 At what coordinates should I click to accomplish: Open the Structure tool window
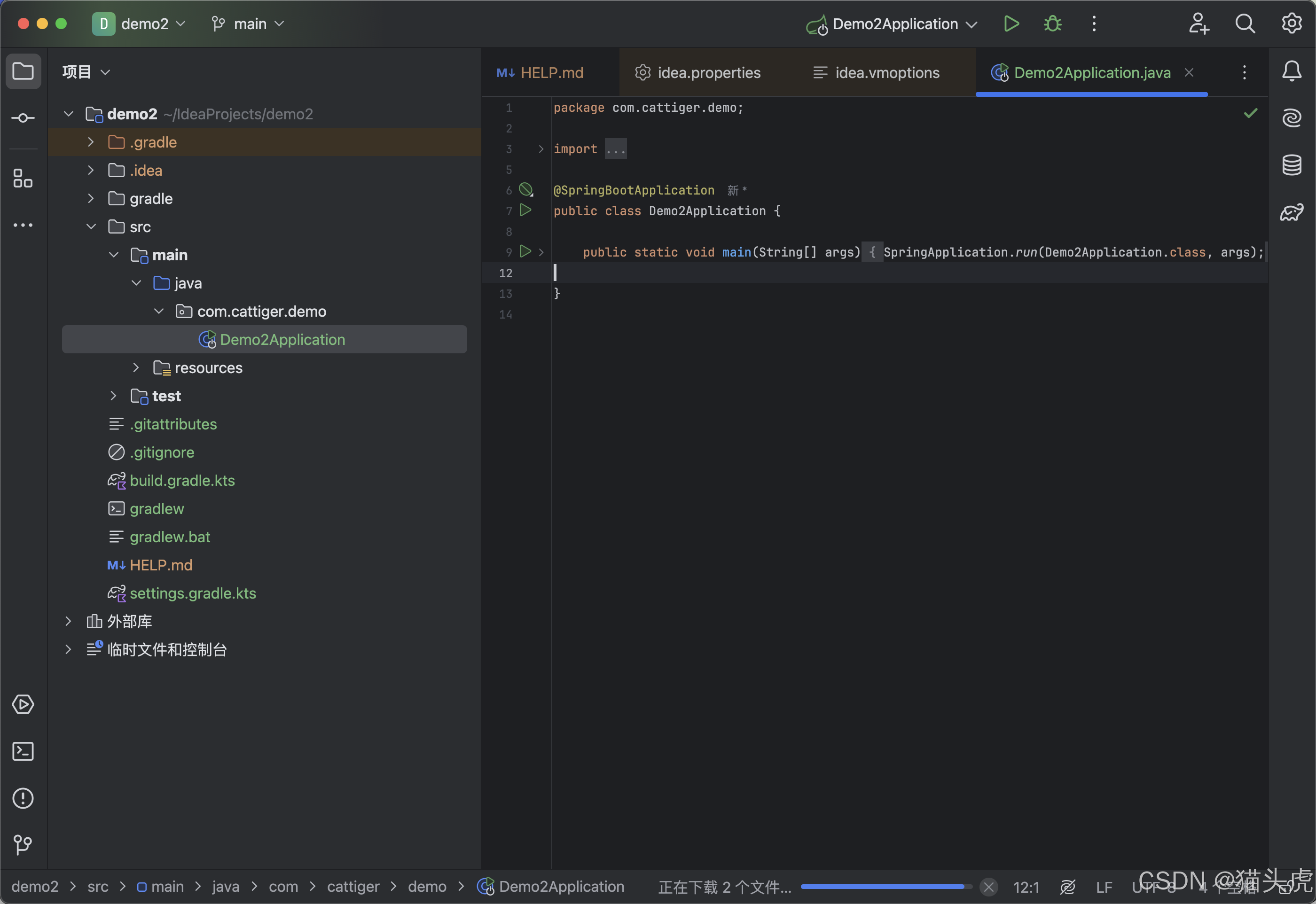tap(23, 178)
